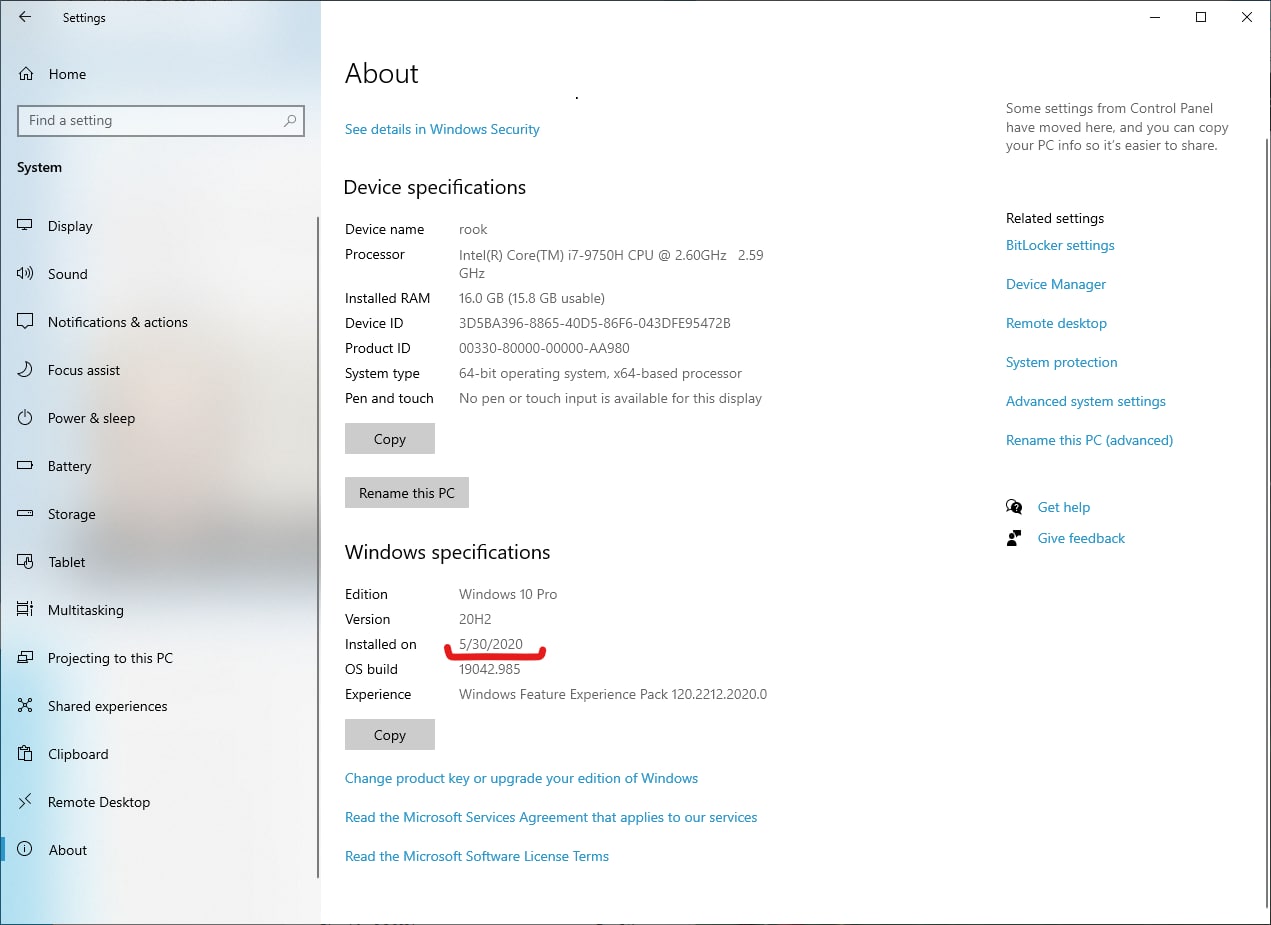Click the Version value 20H2

pyautogui.click(x=475, y=619)
